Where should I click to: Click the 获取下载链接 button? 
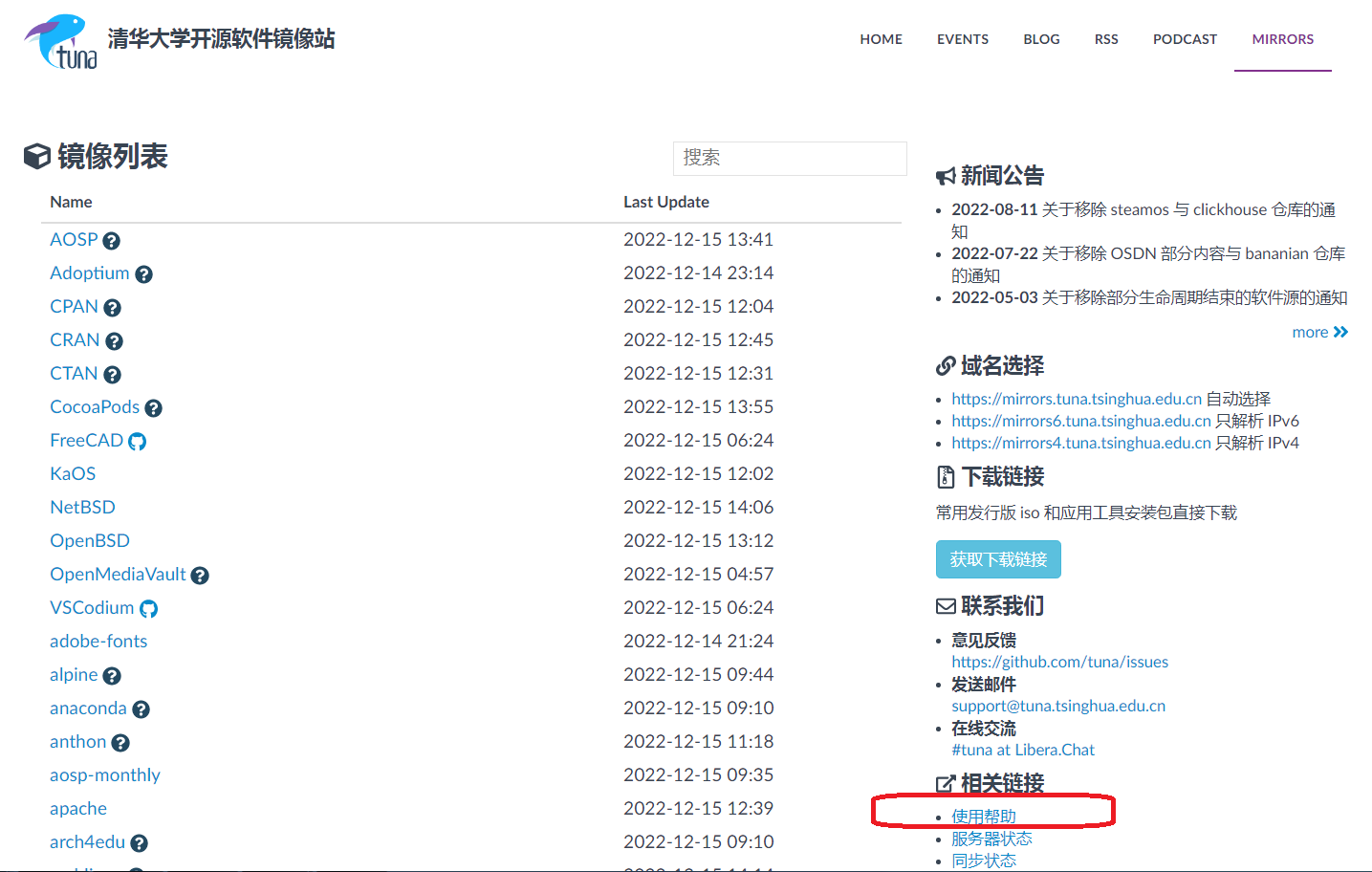pyautogui.click(x=998, y=559)
